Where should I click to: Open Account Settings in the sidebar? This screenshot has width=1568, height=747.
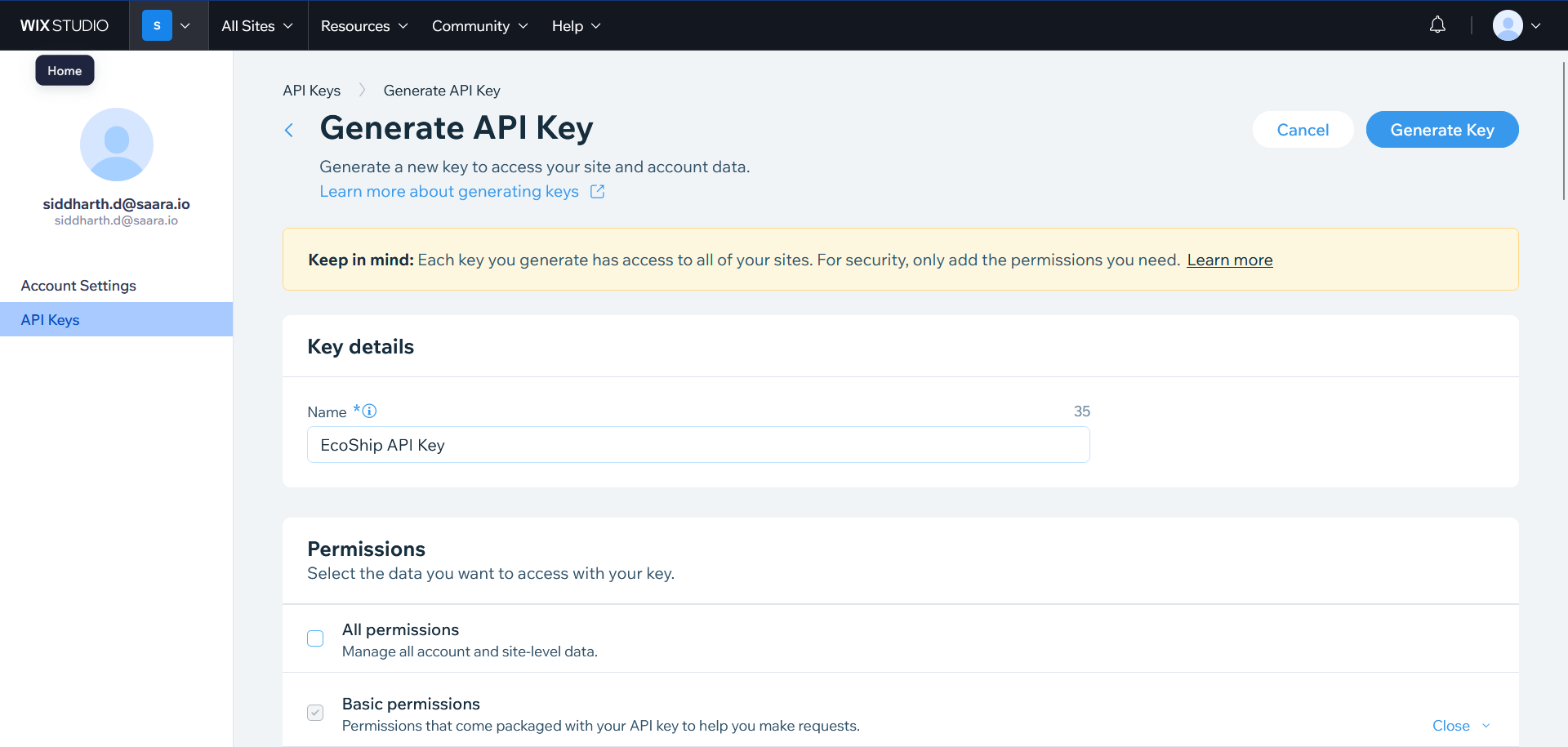coord(78,286)
